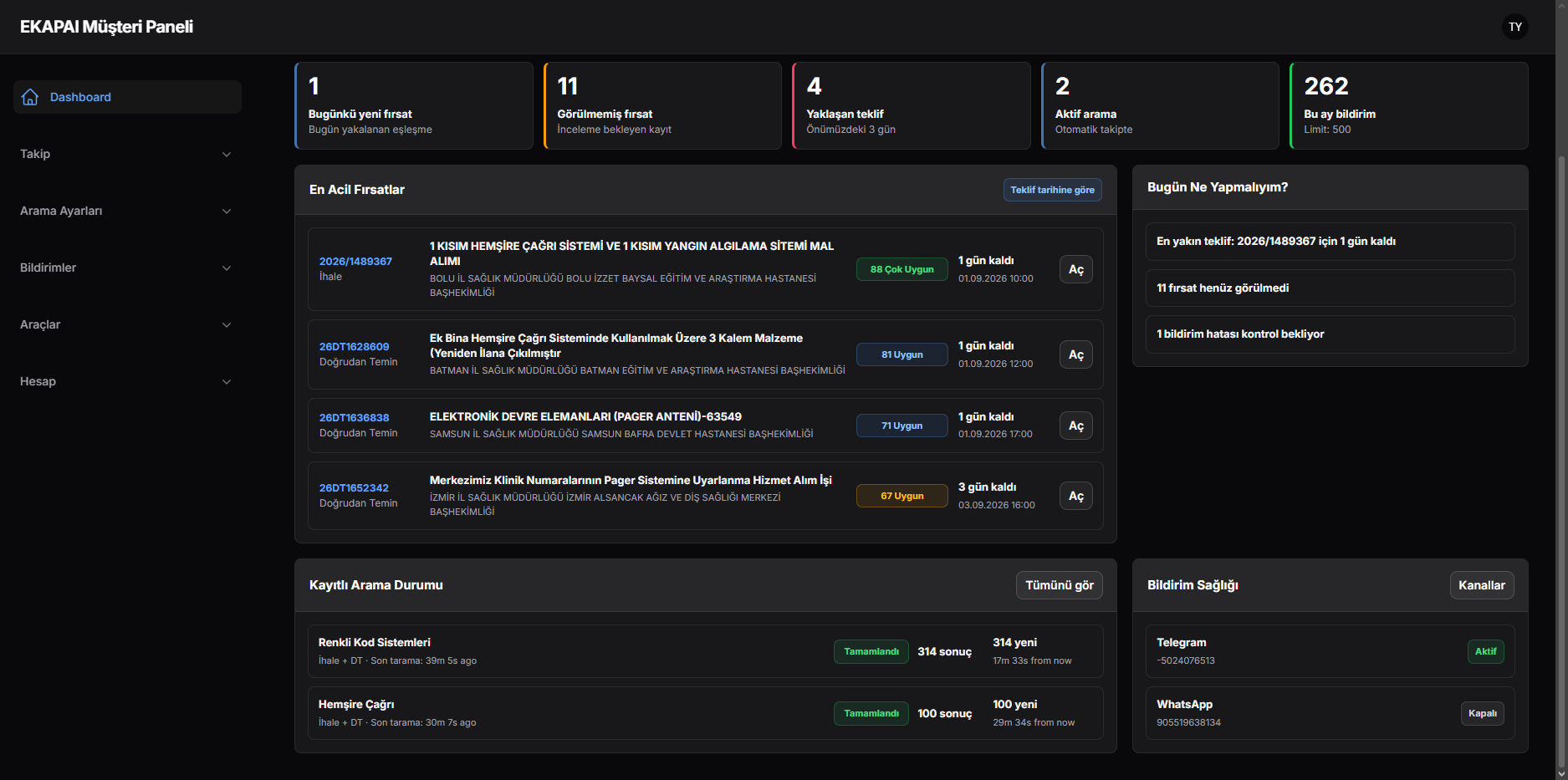Viewport: 1568px width, 780px height.
Task: Click 'Tümünü gör' in Kayıtlı Arama Durumu
Action: [x=1060, y=585]
